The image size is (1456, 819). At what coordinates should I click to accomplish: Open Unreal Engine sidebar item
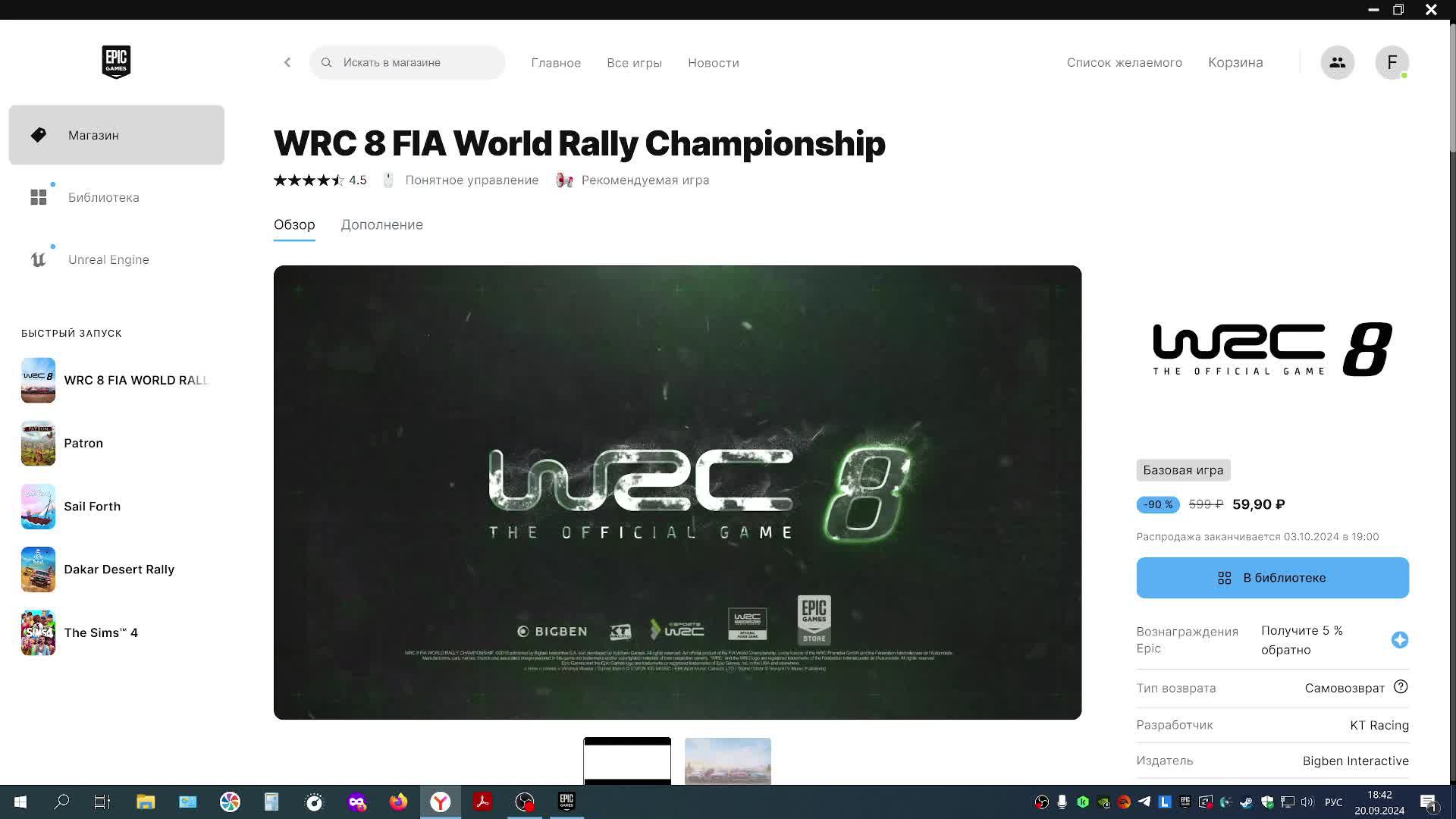pyautogui.click(x=108, y=259)
